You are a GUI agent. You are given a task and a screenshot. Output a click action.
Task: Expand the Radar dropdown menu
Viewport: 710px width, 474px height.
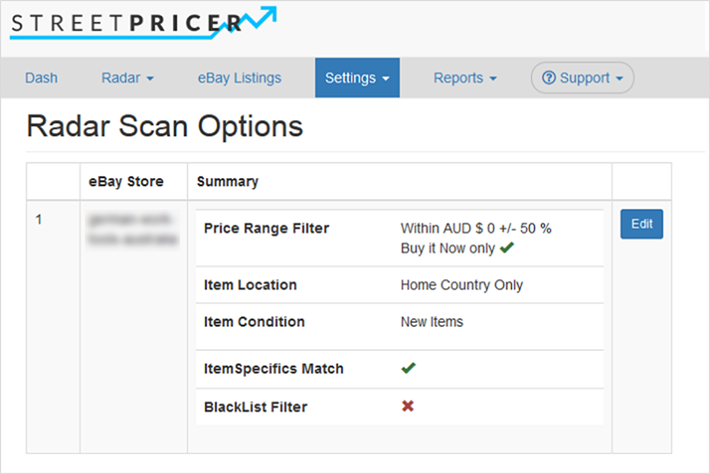coord(127,78)
